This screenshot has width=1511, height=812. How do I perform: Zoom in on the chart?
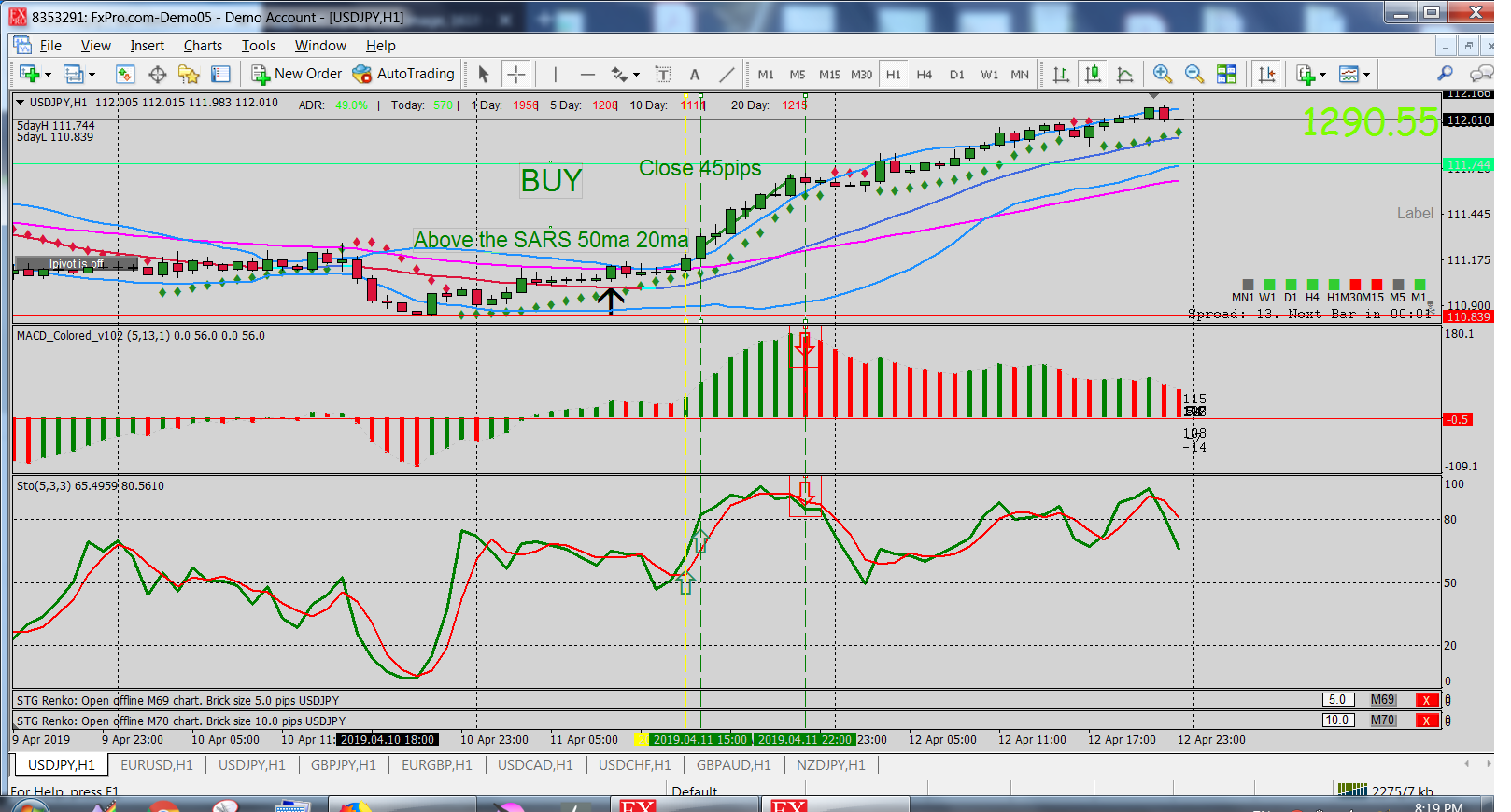pyautogui.click(x=1163, y=74)
